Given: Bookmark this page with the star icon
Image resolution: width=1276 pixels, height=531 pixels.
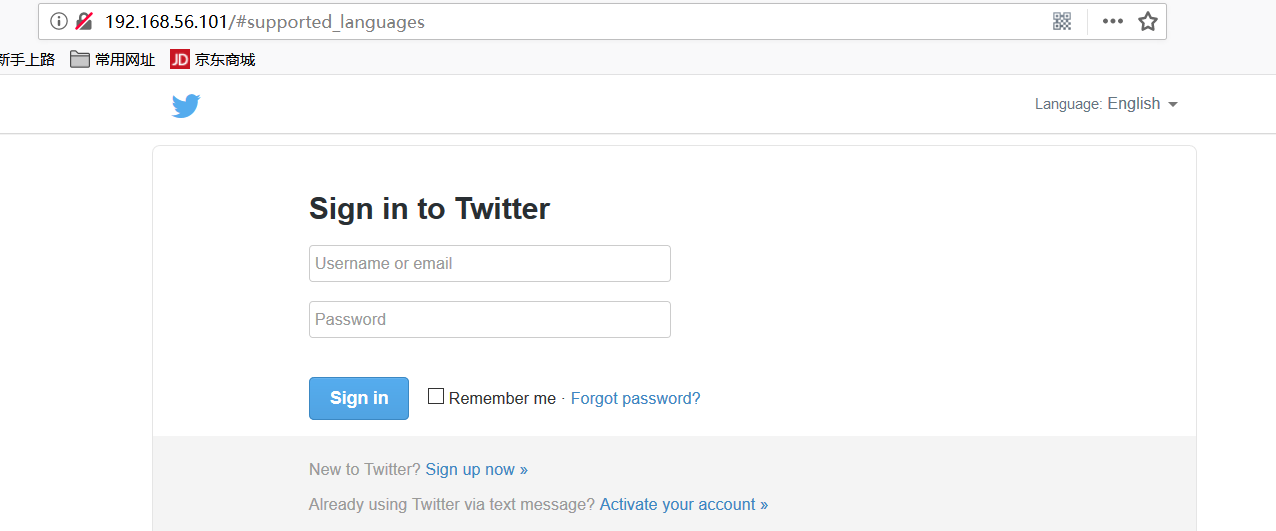Looking at the screenshot, I should click(1148, 21).
